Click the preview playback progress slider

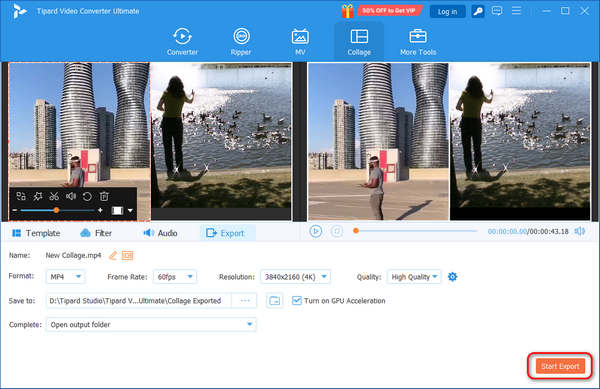(416, 231)
